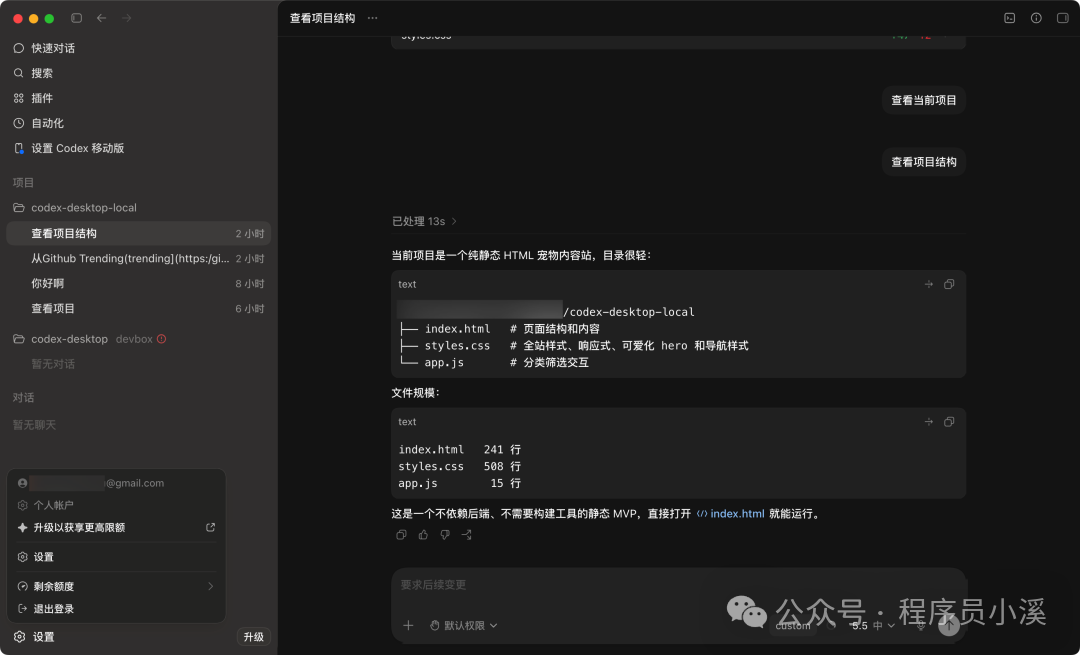Copy the assistant response
Screen dimensions: 1080x655
click(x=402, y=534)
